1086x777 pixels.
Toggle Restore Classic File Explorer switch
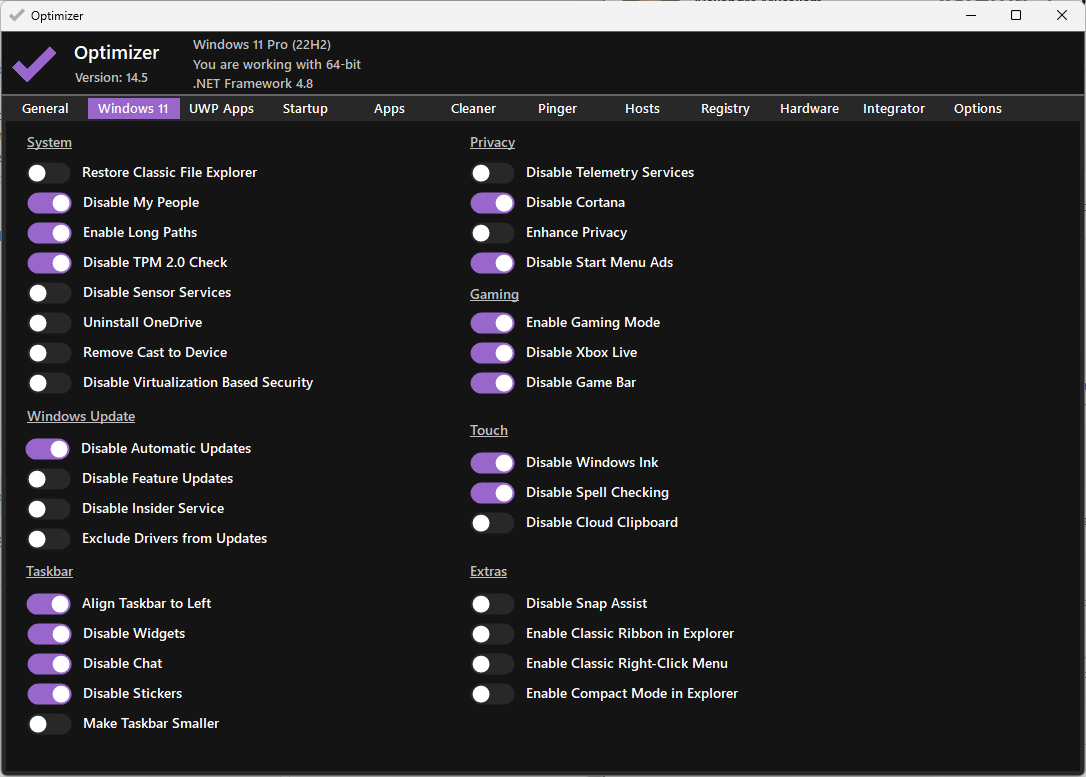click(49, 172)
